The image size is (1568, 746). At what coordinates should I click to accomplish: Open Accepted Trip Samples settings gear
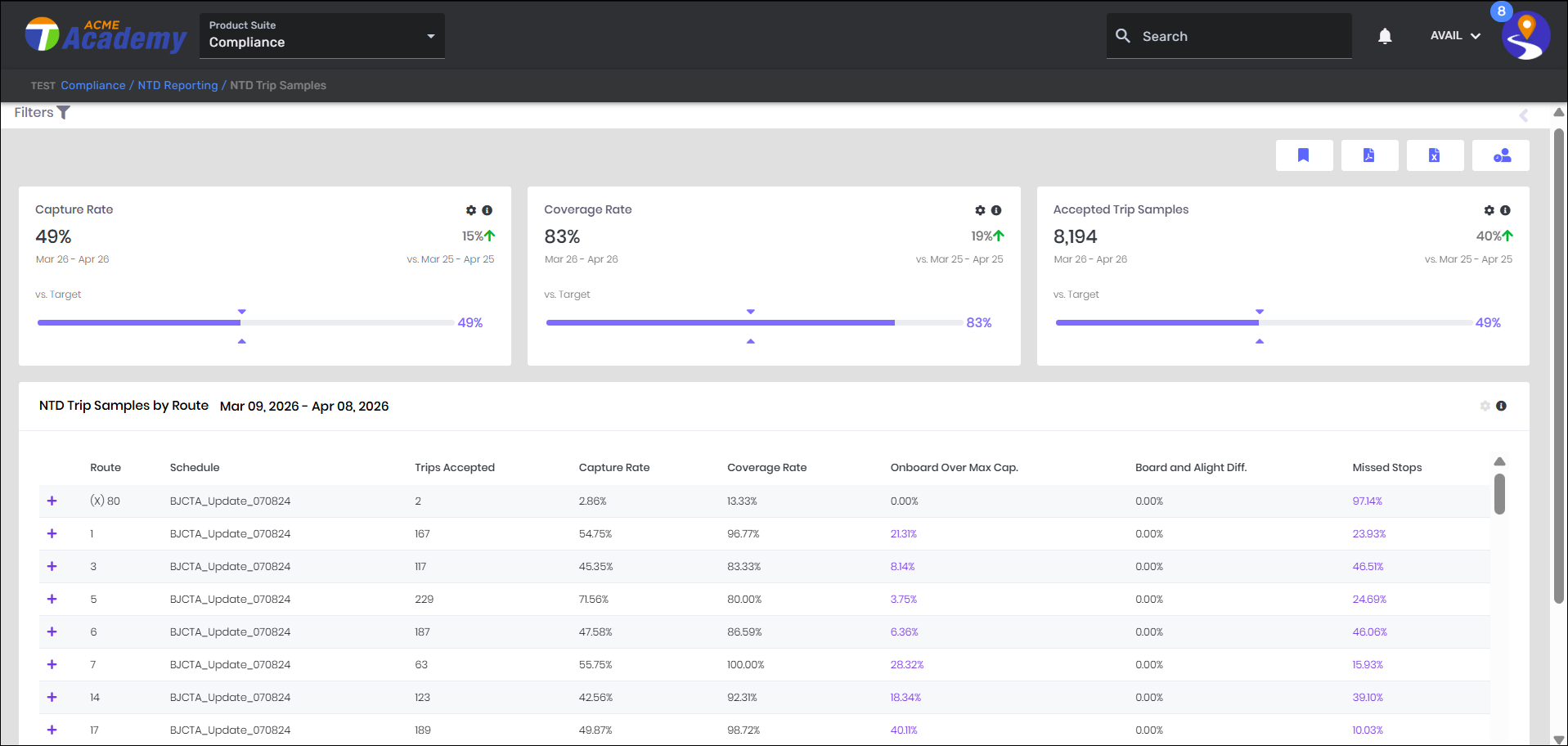coord(1489,210)
